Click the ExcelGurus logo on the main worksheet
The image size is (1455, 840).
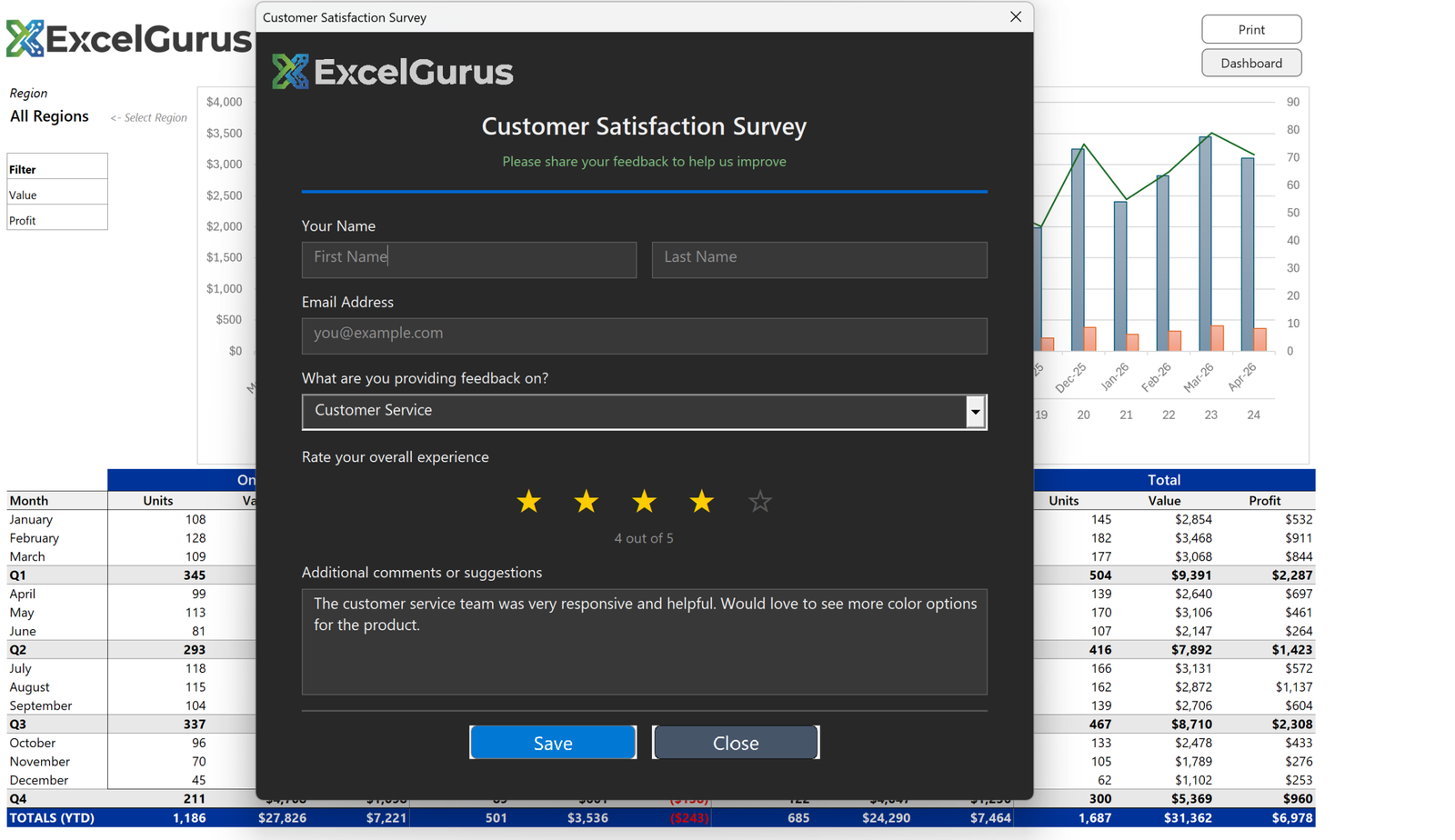pyautogui.click(x=127, y=38)
